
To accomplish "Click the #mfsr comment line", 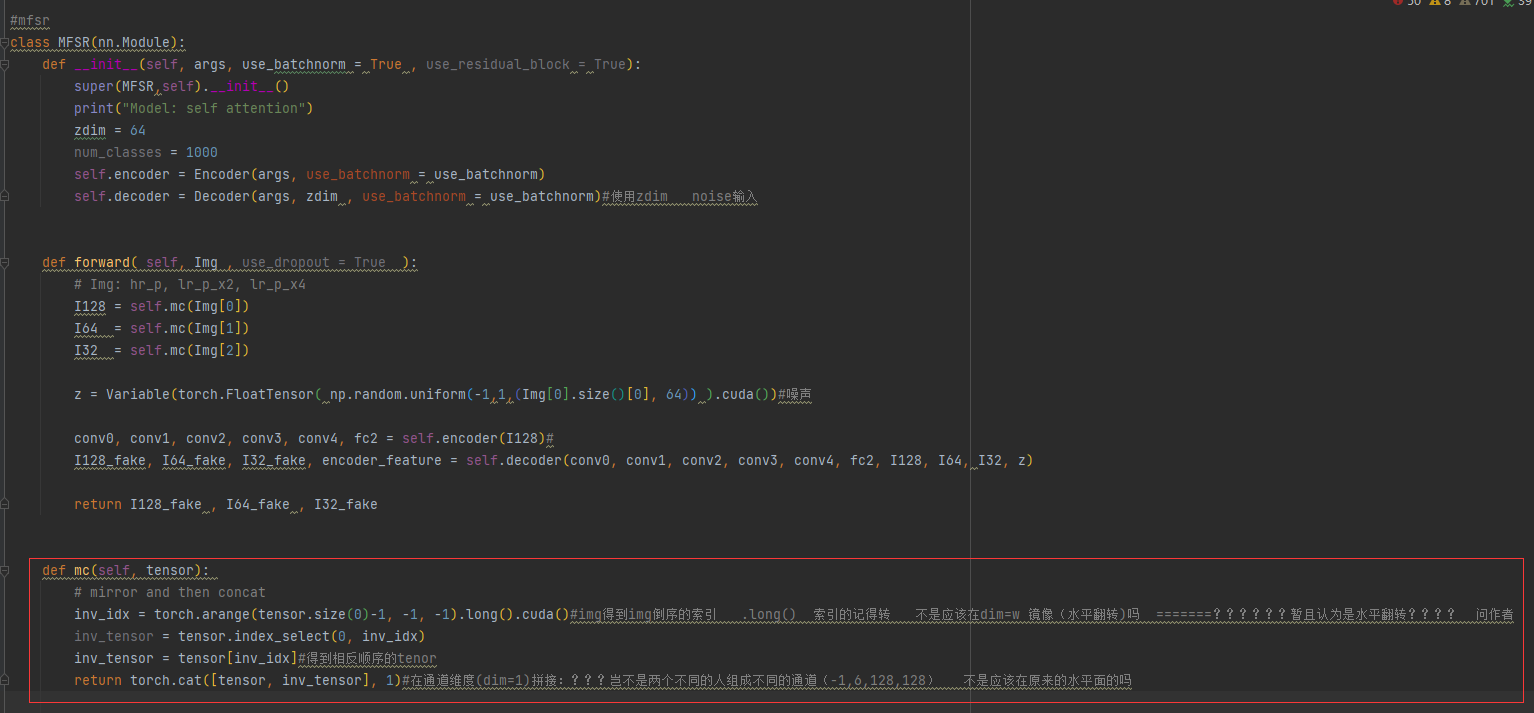I will pyautogui.click(x=30, y=20).
